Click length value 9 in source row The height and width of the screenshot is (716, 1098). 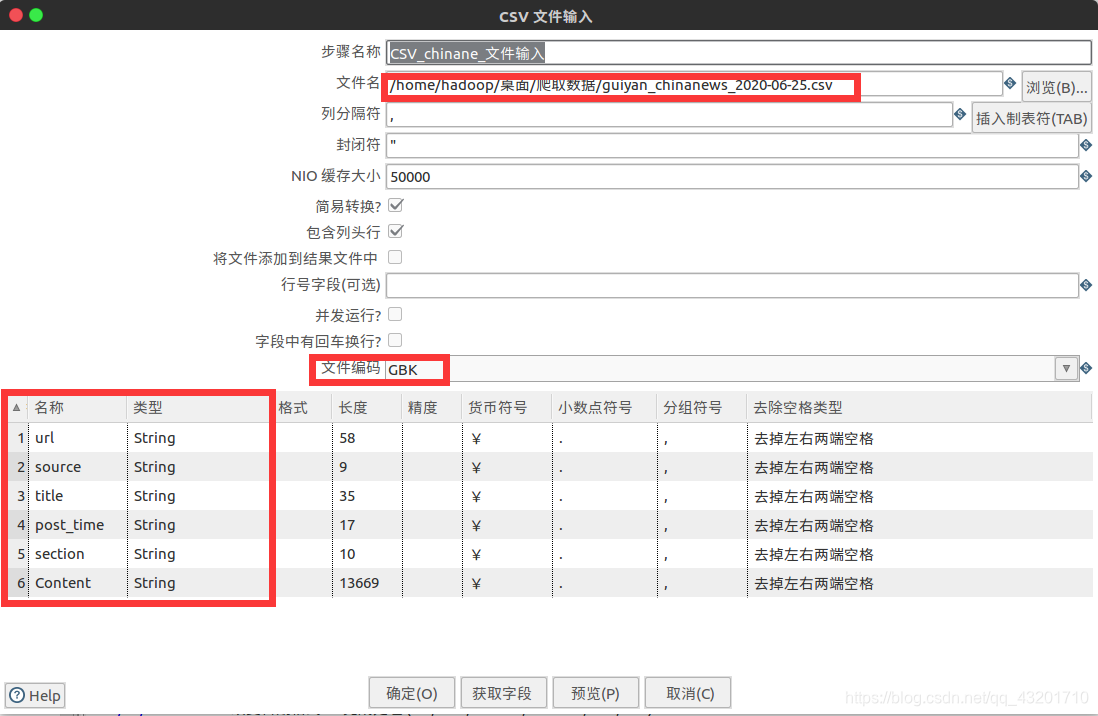(367, 467)
